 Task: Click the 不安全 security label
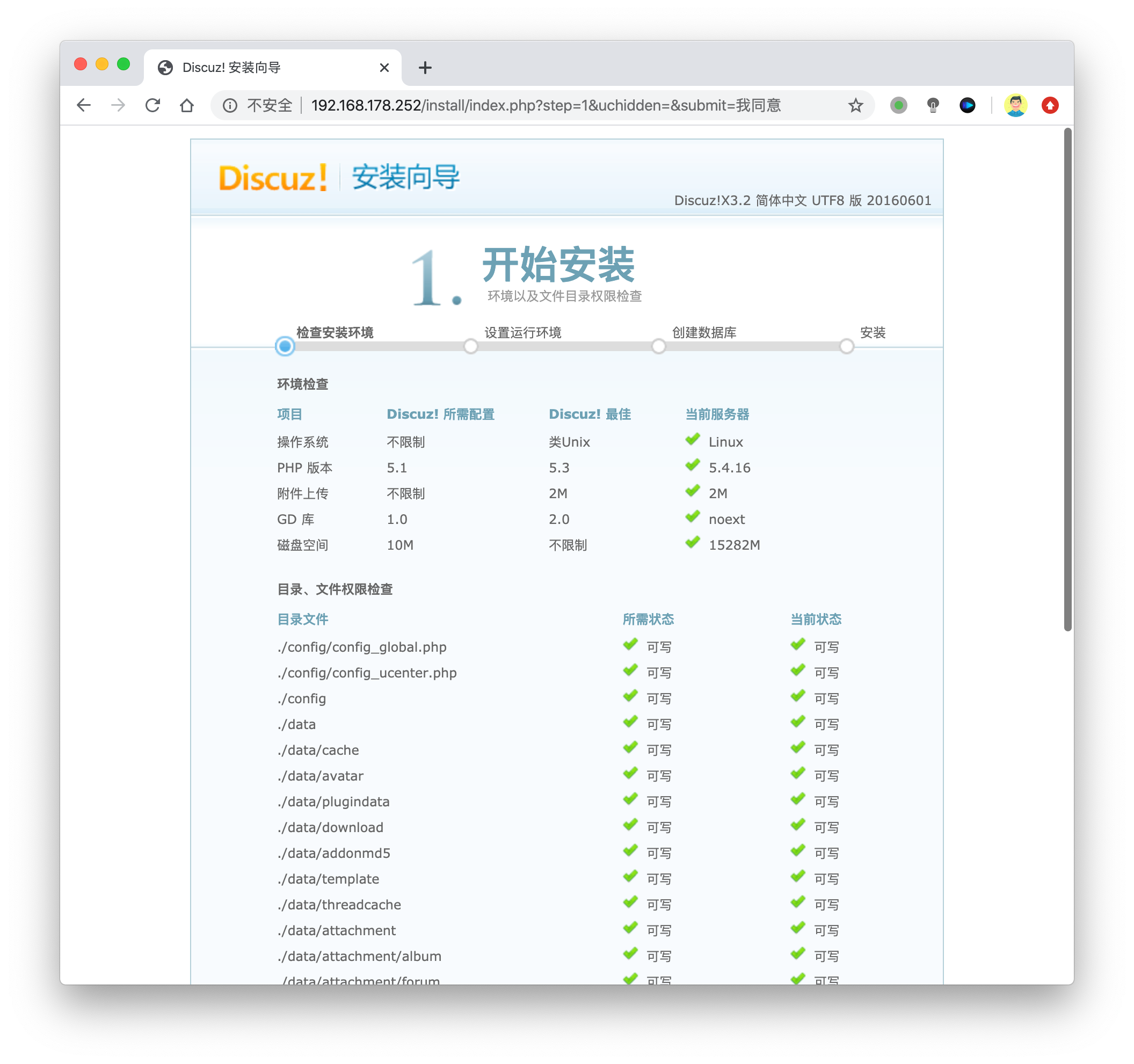pyautogui.click(x=269, y=106)
